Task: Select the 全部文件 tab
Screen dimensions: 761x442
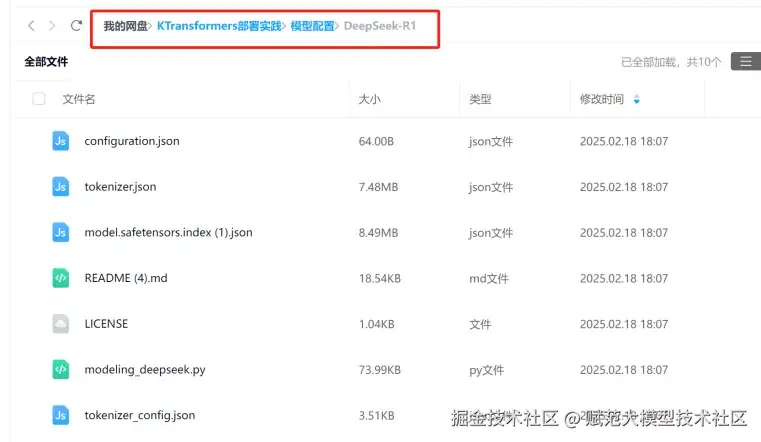Action: (46, 62)
